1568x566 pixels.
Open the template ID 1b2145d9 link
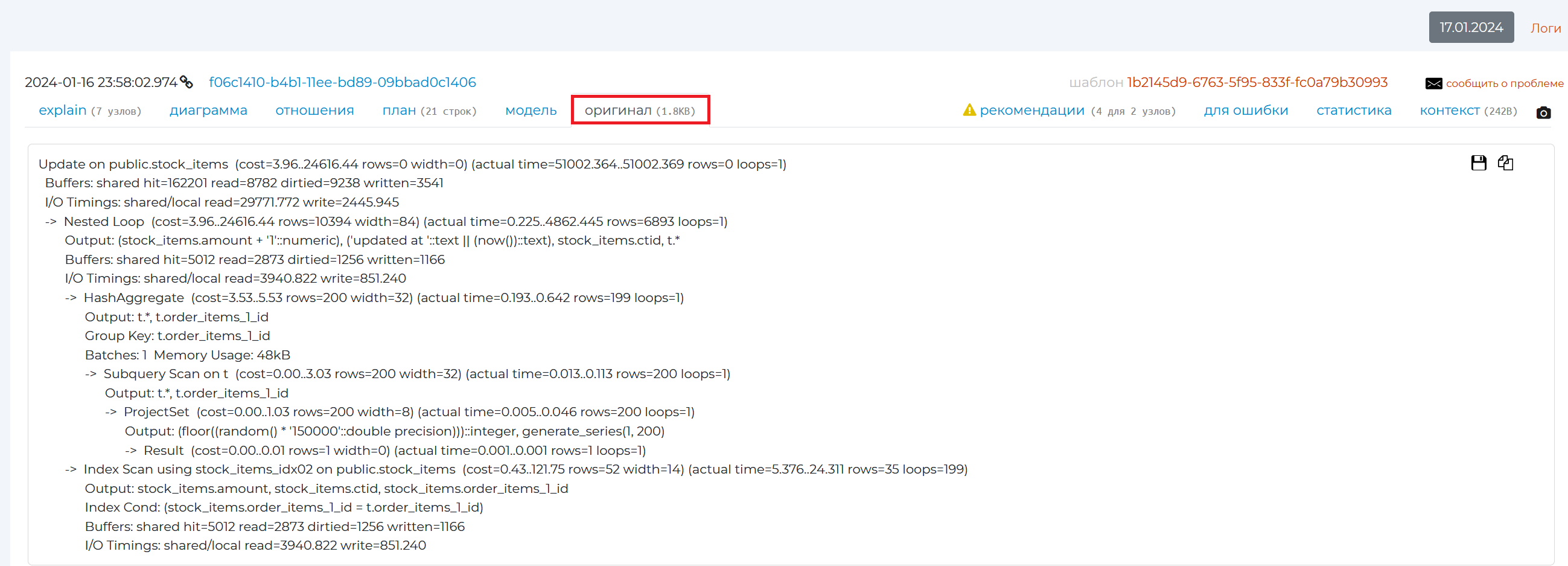point(1257,82)
